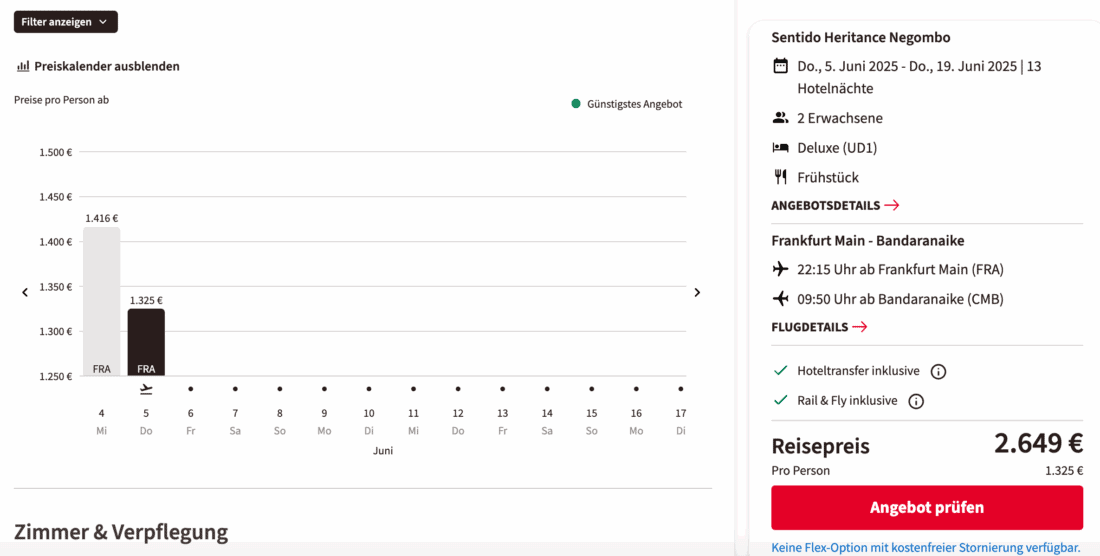The image size is (1100, 556).
Task: Pick Friday June 6 dot in calendar
Action: (191, 388)
